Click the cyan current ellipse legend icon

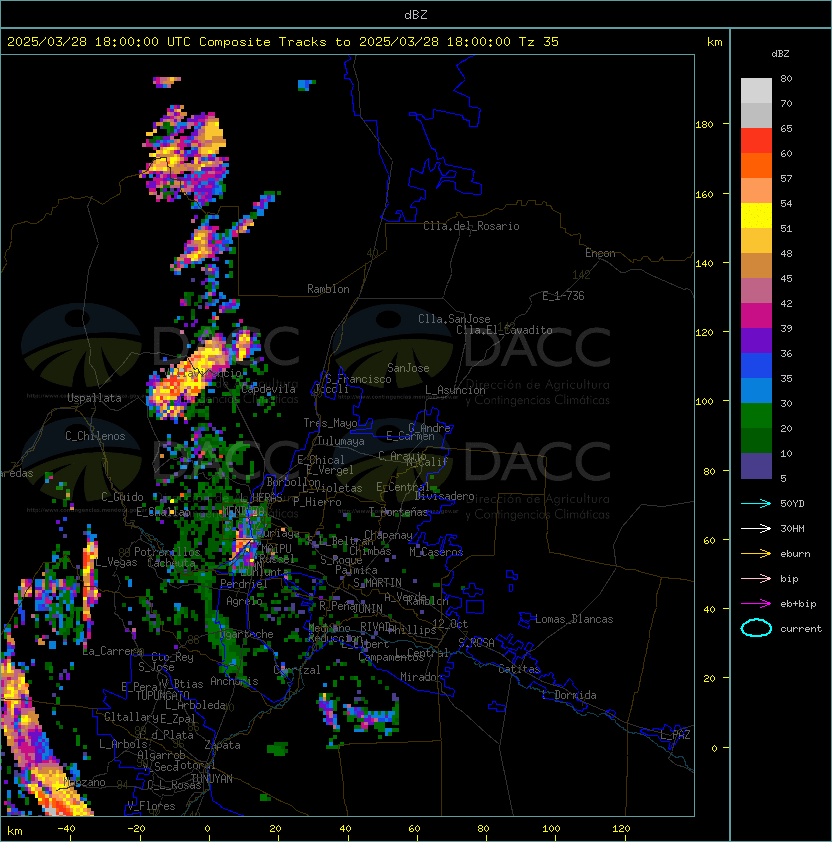[756, 628]
